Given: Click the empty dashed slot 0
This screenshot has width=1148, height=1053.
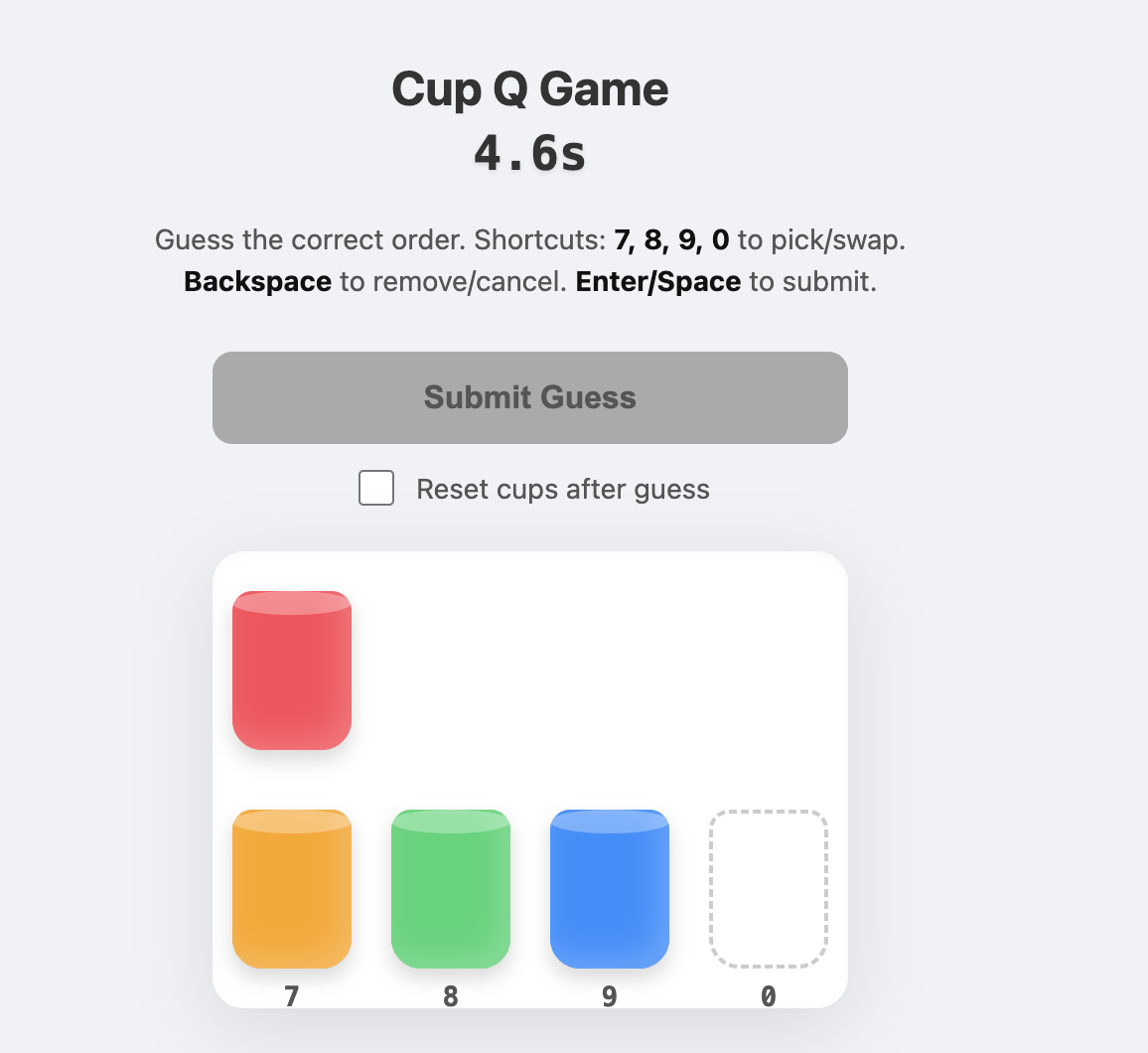Looking at the screenshot, I should [x=768, y=888].
